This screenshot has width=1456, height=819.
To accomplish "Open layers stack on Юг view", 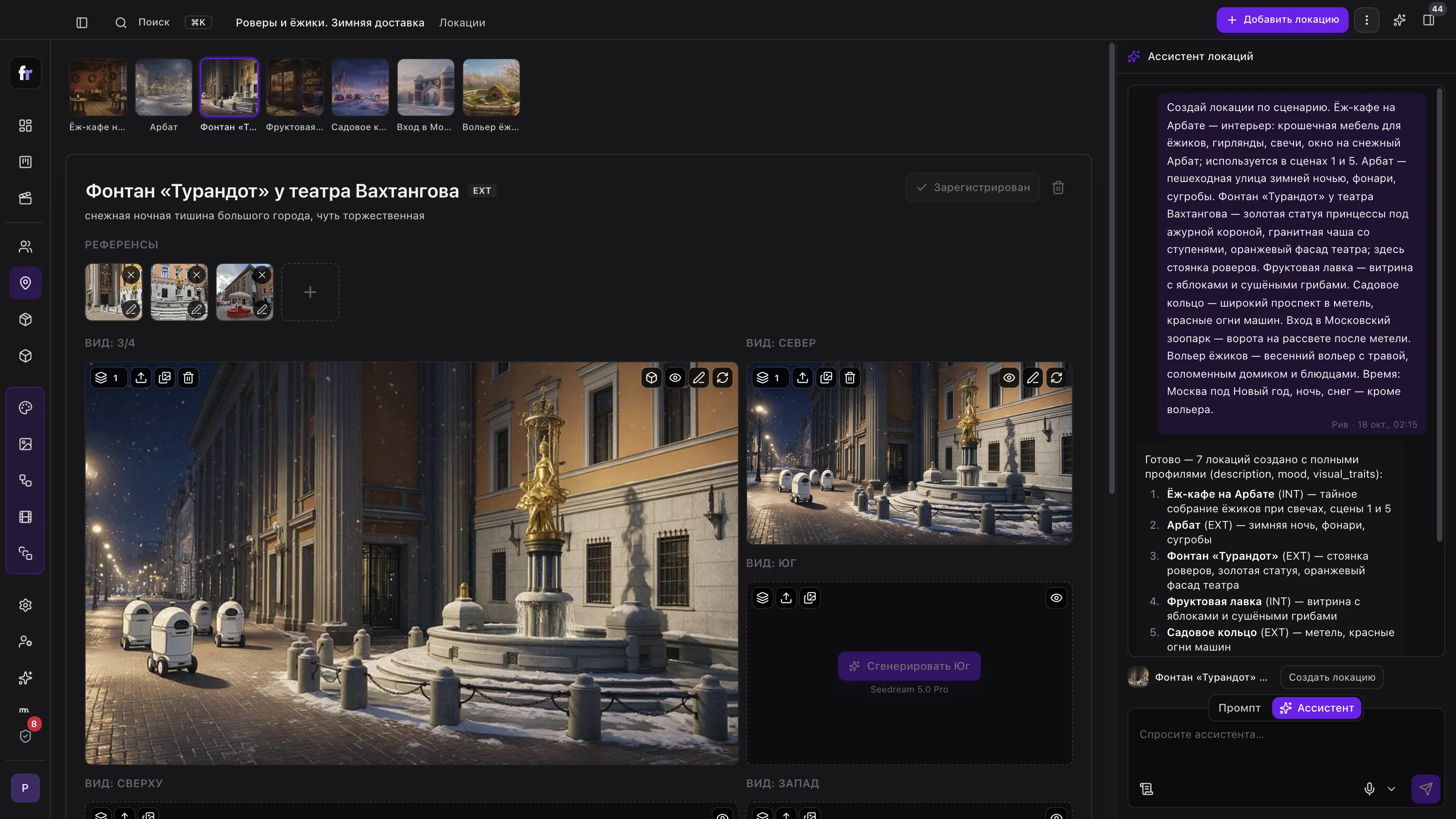I will 763,598.
